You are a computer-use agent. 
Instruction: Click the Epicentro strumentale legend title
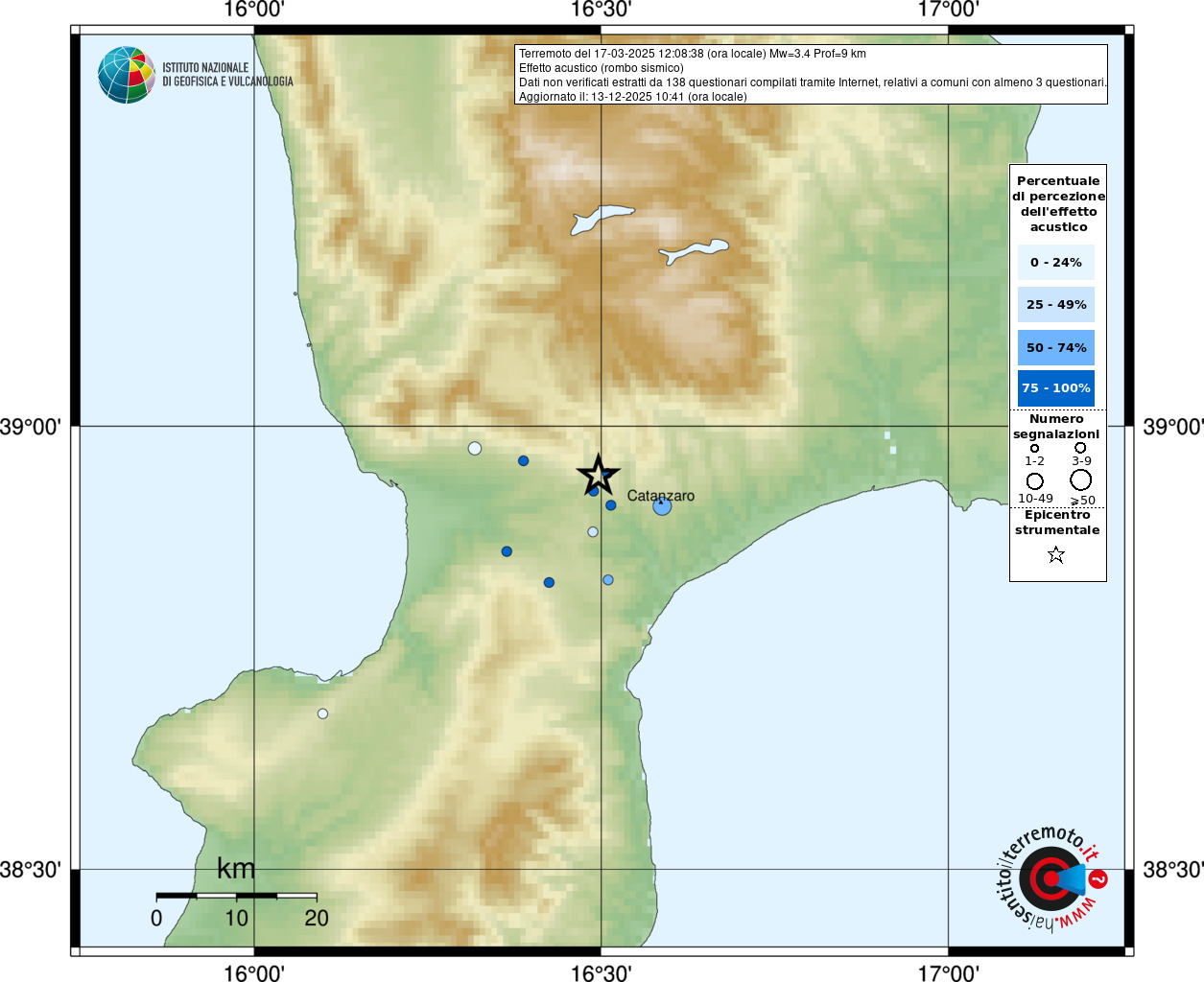tap(1057, 523)
